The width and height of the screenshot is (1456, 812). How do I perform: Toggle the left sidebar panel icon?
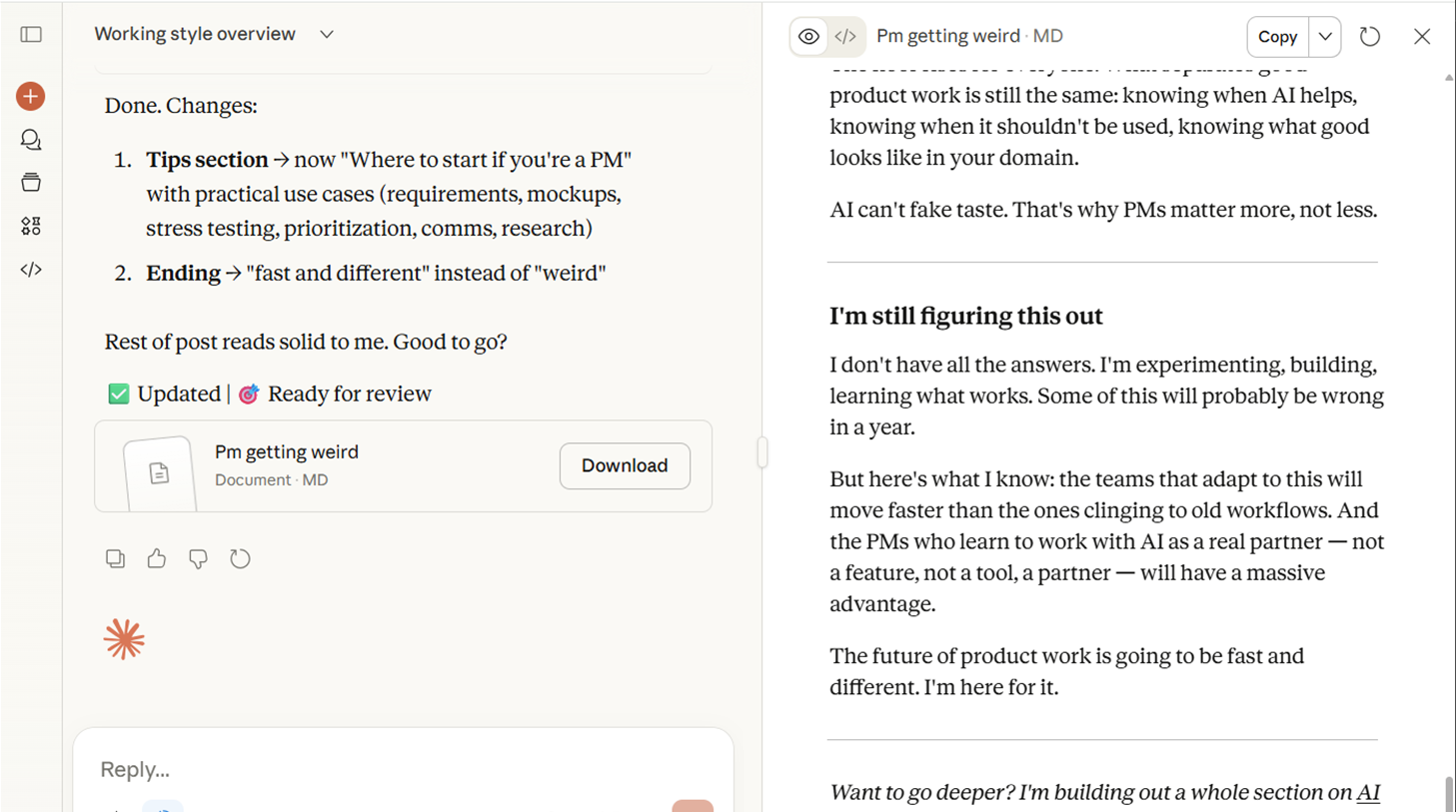pyautogui.click(x=31, y=35)
